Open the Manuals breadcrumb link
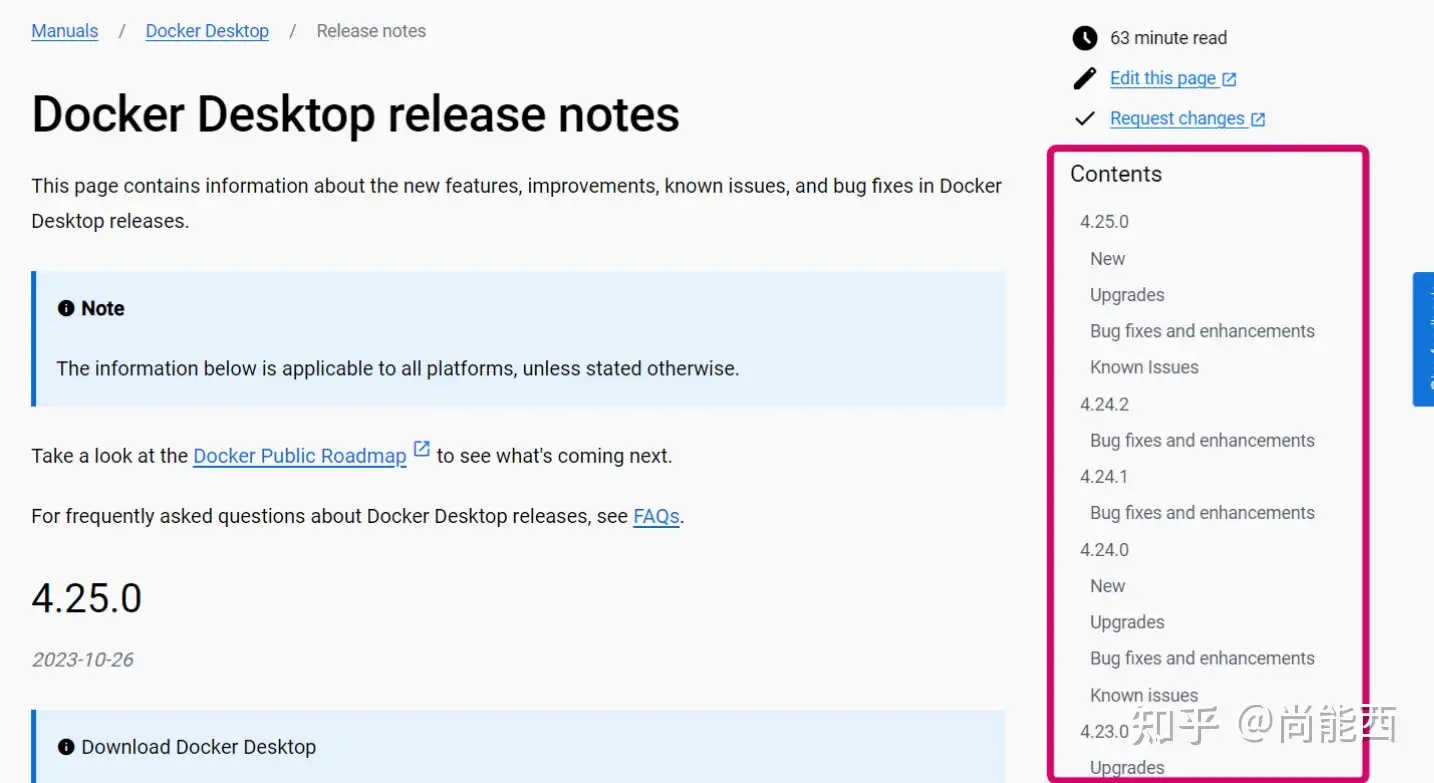Viewport: 1434px width, 783px height. tap(65, 31)
